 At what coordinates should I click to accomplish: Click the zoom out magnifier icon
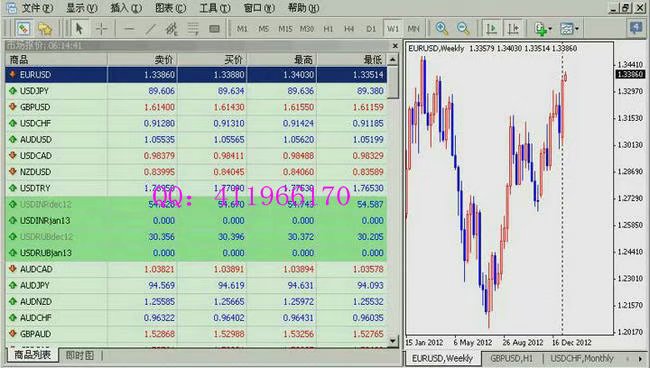pyautogui.click(x=463, y=29)
